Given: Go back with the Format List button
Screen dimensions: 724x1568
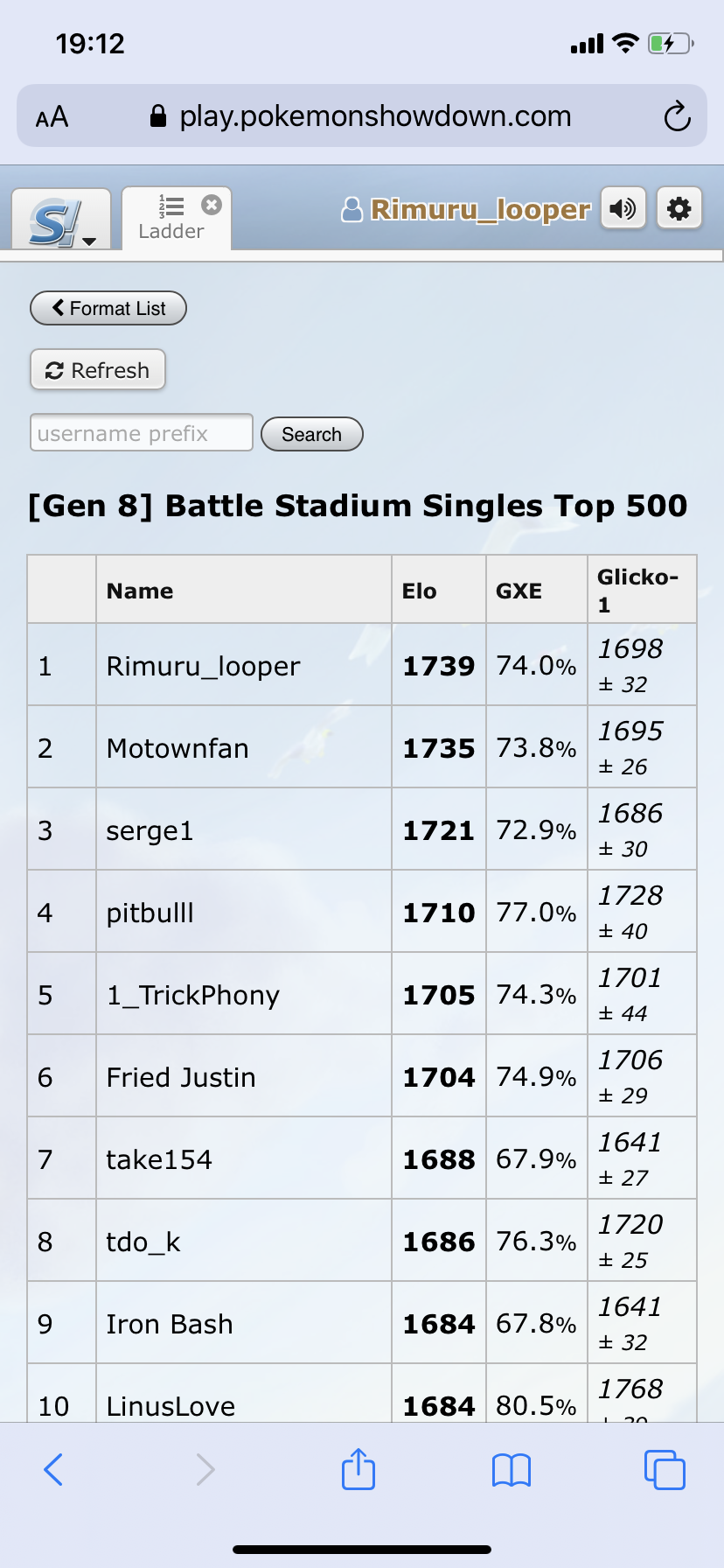Looking at the screenshot, I should 108,308.
